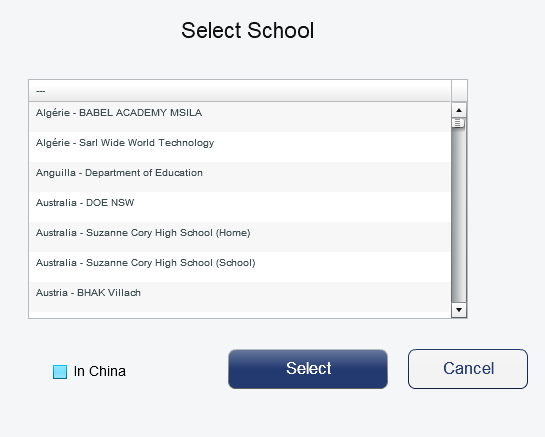Screen dimensions: 545x437
Task: Dismiss dialog with Cancel button
Action: point(468,369)
